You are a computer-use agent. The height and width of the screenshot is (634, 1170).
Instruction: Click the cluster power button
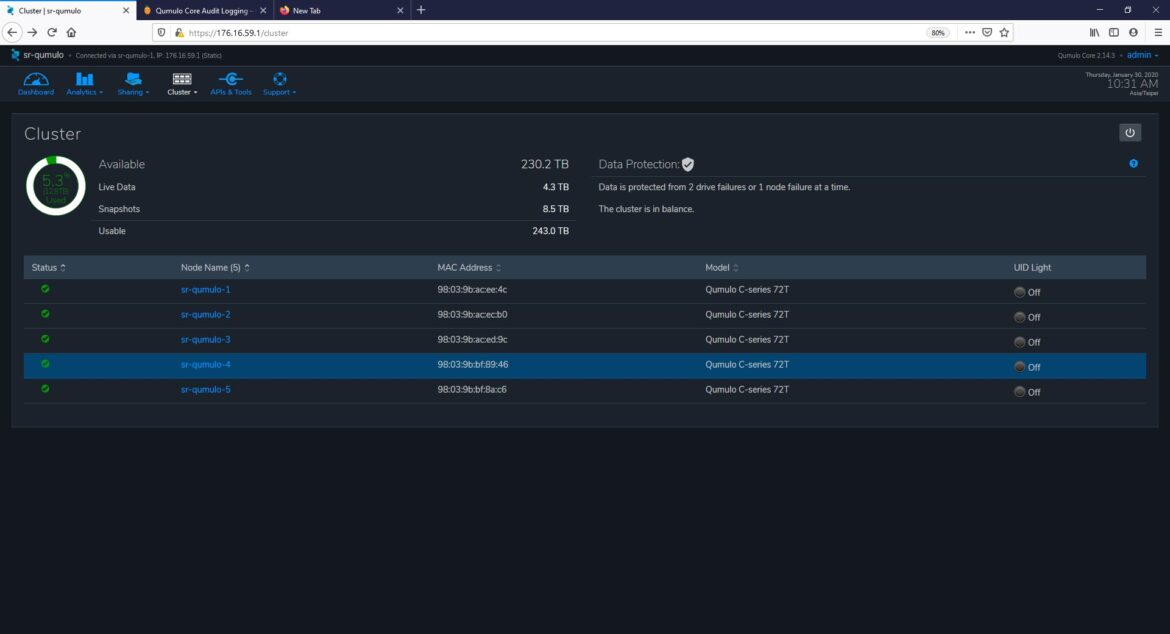[1130, 133]
